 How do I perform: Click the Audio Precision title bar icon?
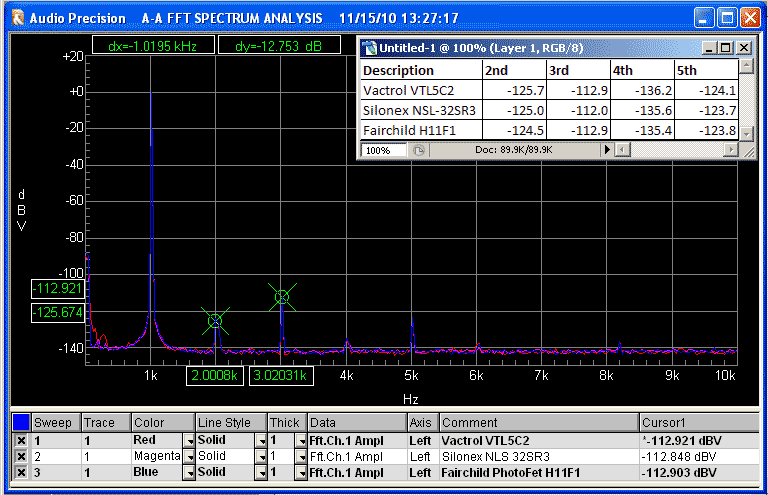[x=18, y=18]
